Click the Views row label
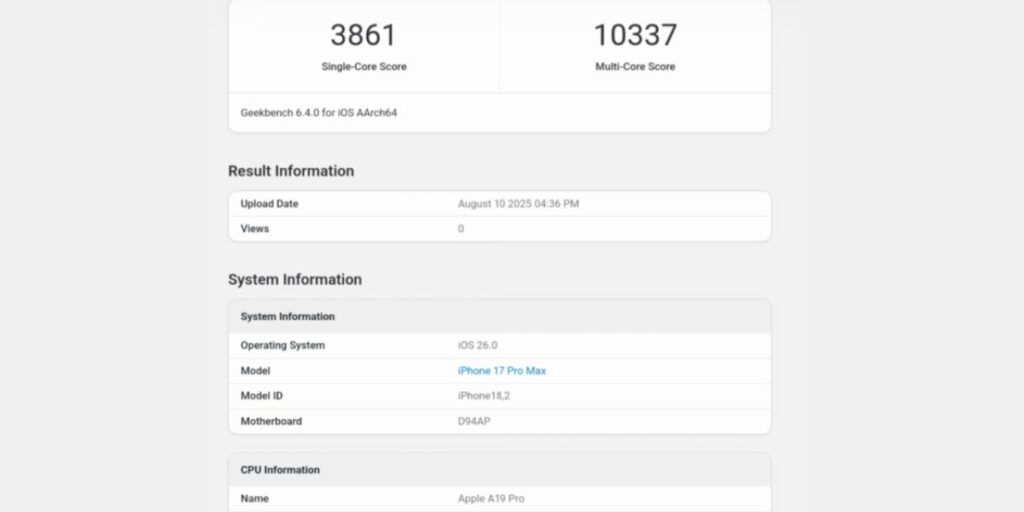This screenshot has height=512, width=1024. [x=255, y=229]
